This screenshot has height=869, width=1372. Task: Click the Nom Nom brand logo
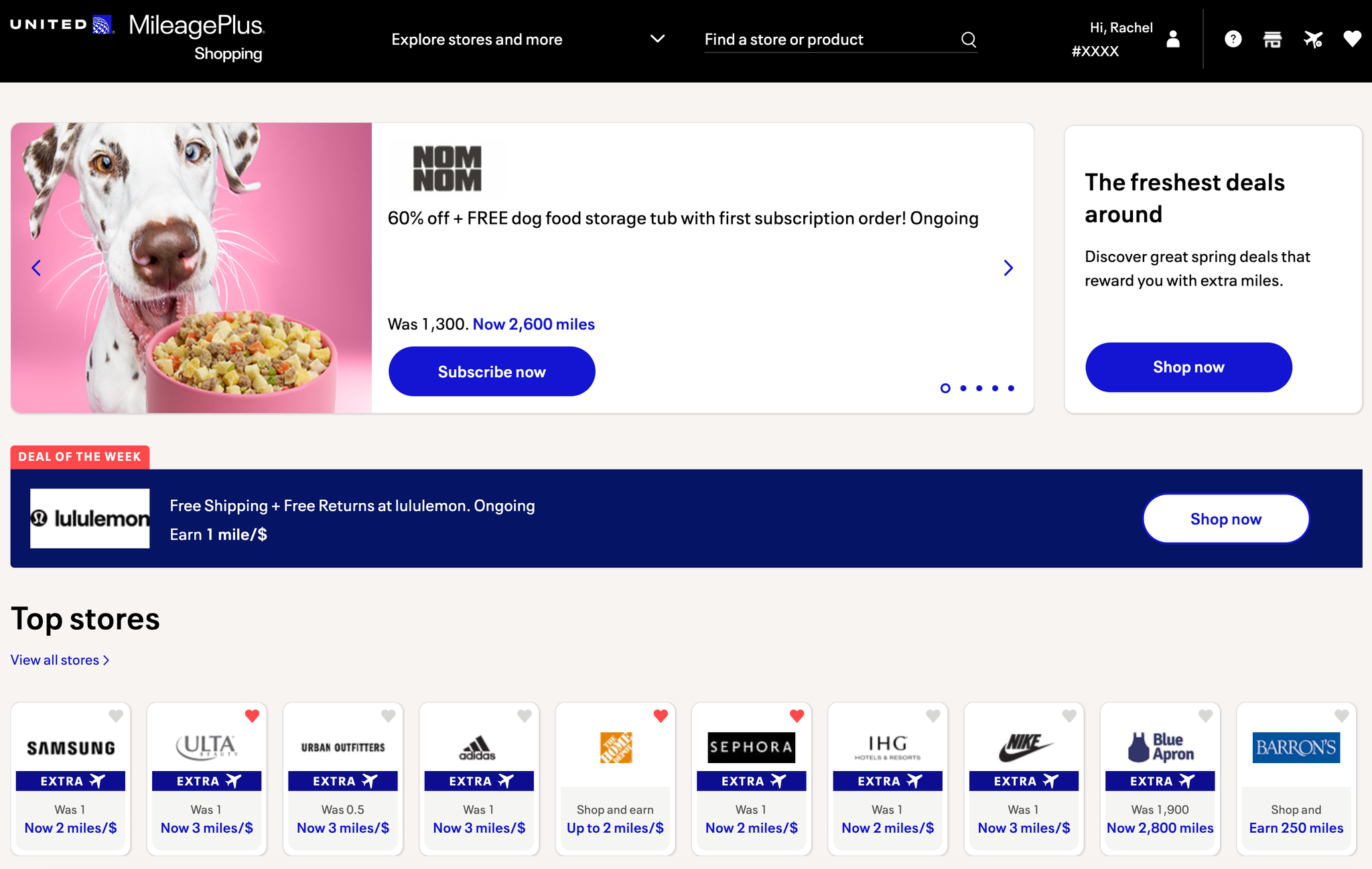click(x=447, y=168)
